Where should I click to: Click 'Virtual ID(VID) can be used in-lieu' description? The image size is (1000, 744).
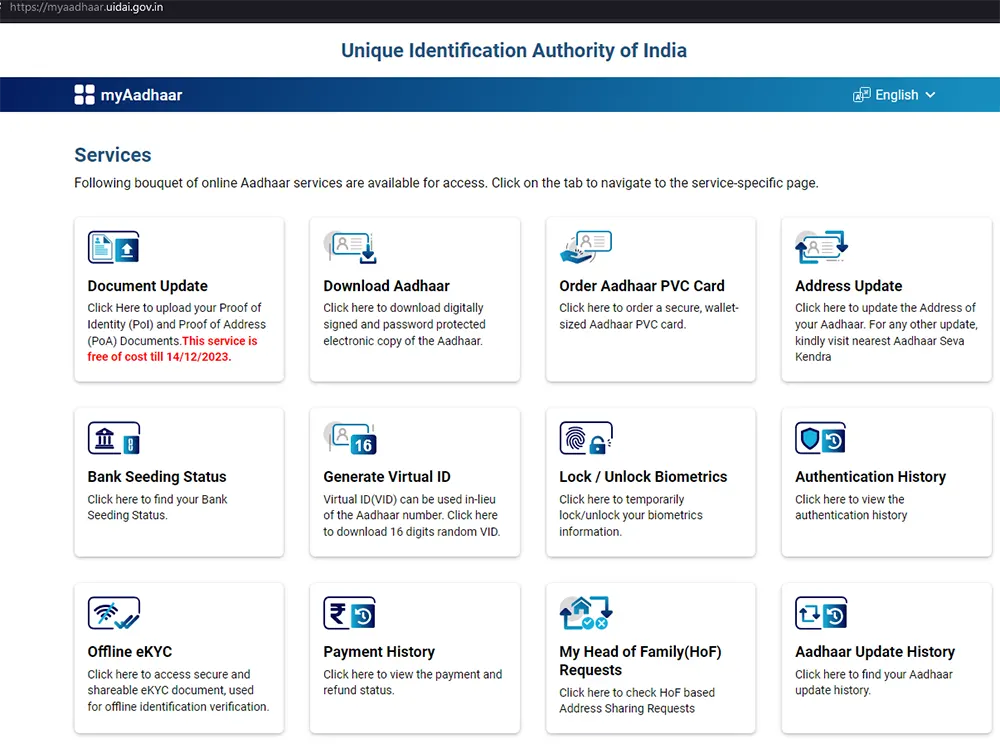[x=411, y=515]
